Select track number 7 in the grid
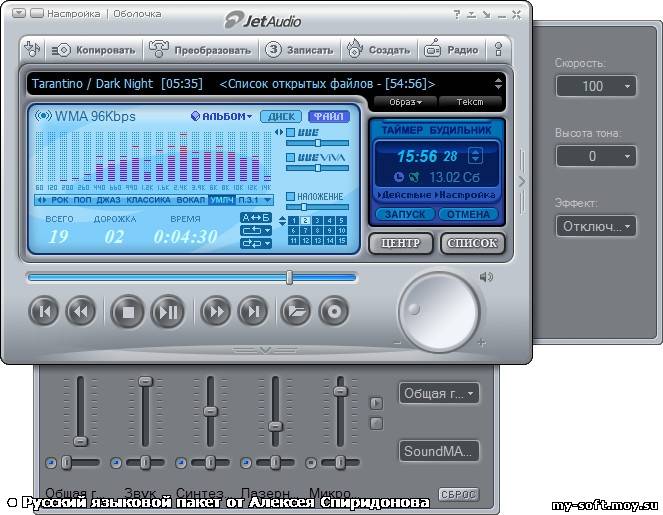Image resolution: width=663 pixels, height=515 pixels. coord(305,230)
